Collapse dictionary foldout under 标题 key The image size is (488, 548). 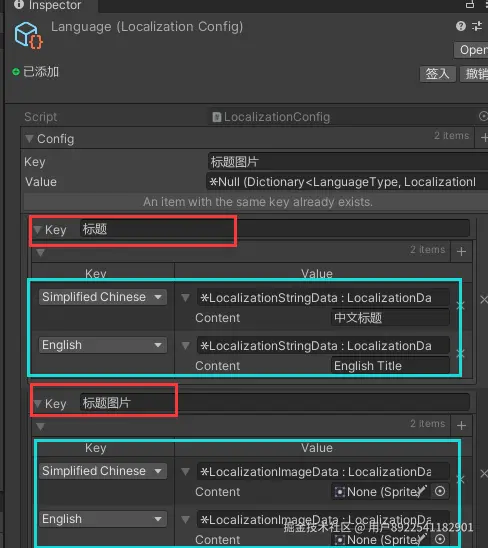pos(41,252)
